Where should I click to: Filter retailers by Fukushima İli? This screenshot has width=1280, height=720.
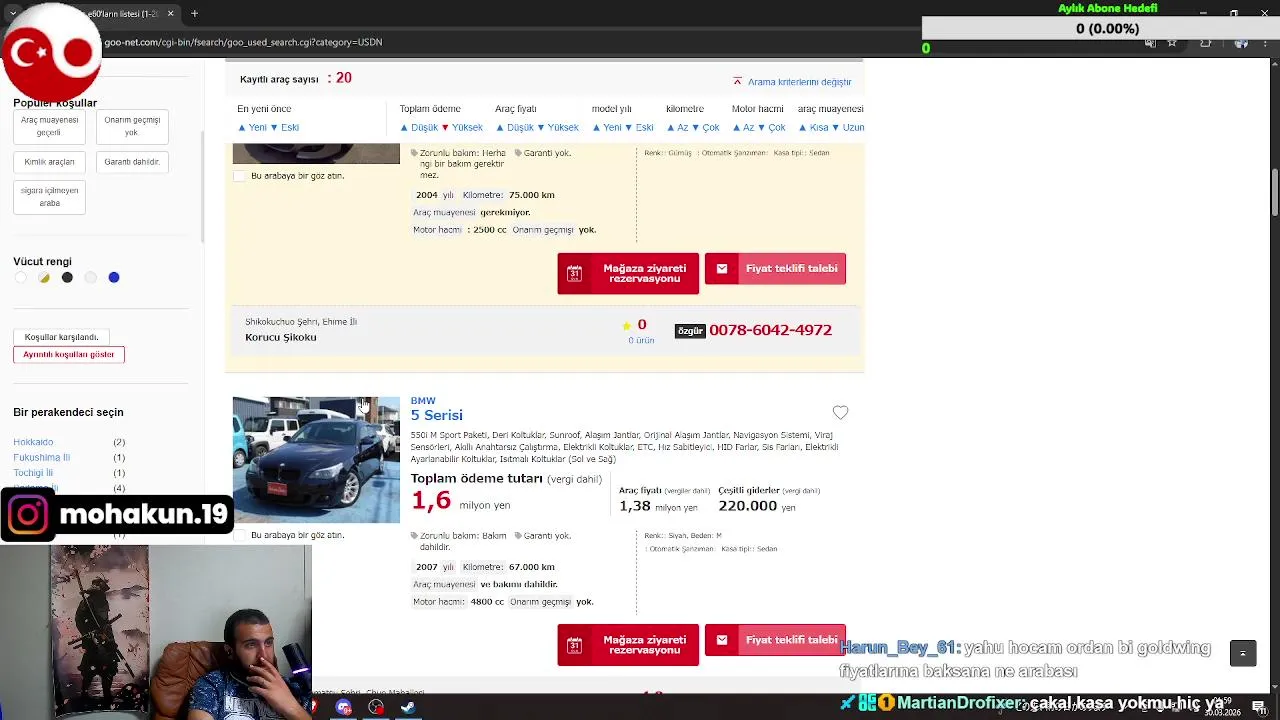coord(41,458)
